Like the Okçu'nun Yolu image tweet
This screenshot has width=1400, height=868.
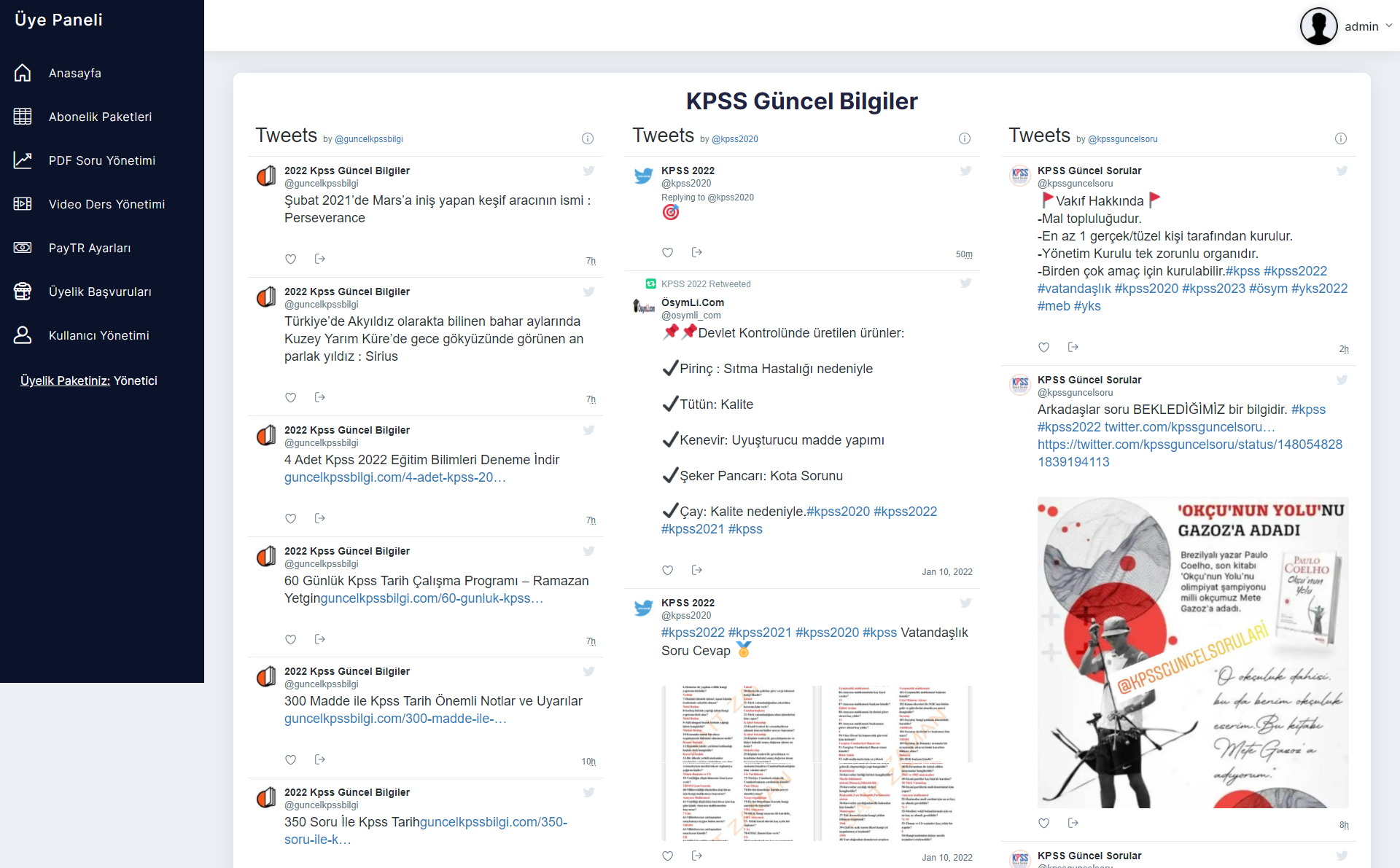pyautogui.click(x=1044, y=823)
